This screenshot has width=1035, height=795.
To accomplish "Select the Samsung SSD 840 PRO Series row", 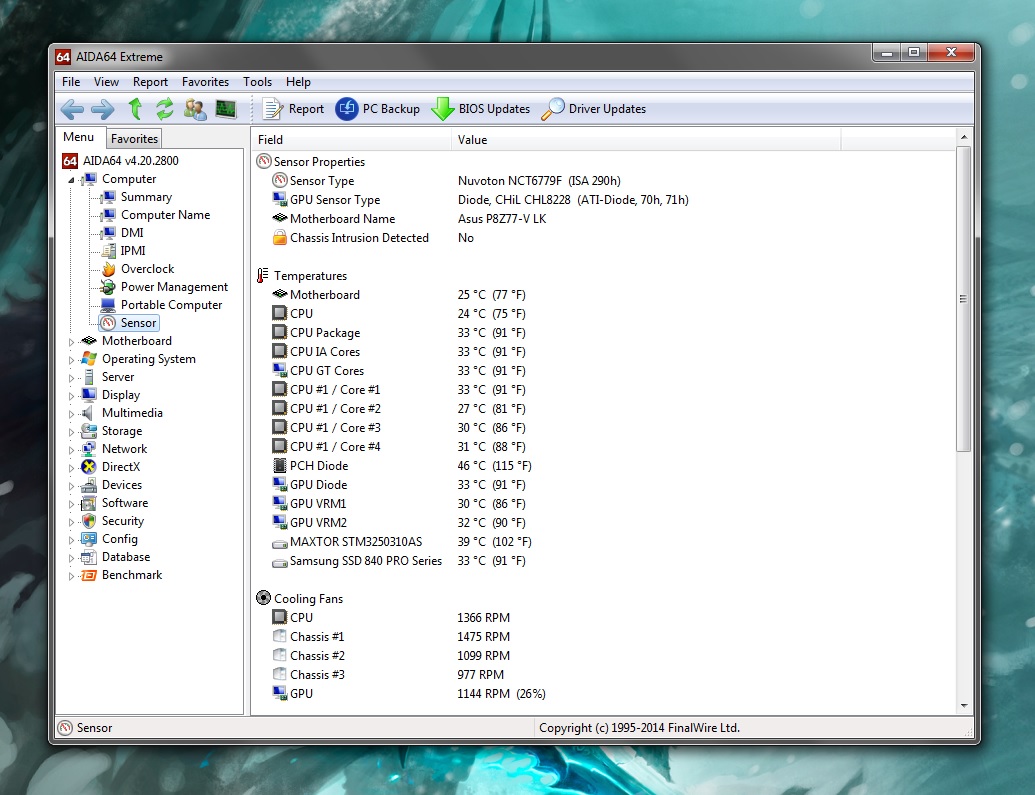I will click(x=603, y=561).
